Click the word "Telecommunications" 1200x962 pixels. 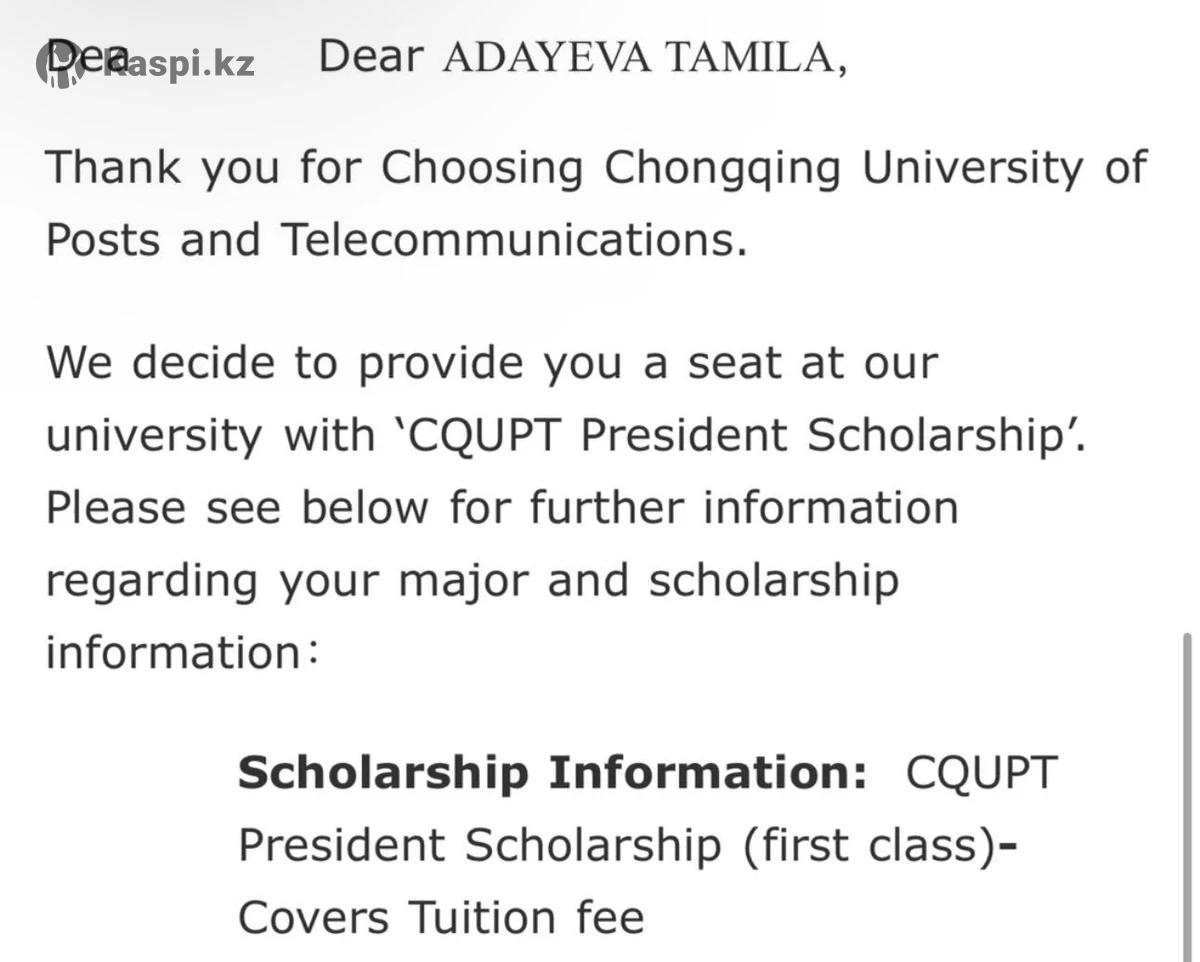[x=512, y=240]
